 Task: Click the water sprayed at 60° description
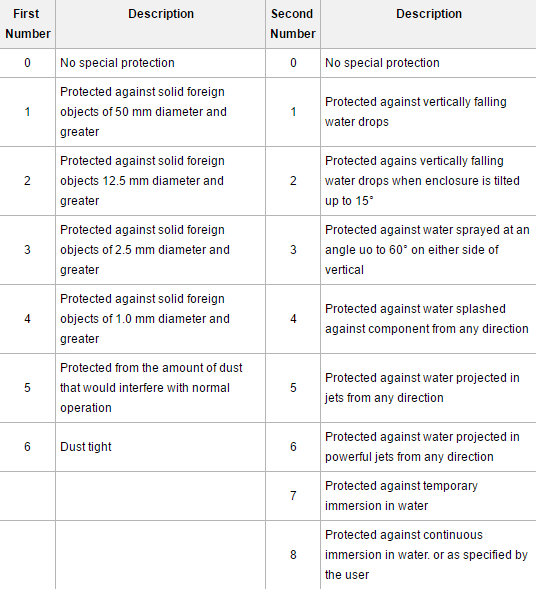(427, 250)
